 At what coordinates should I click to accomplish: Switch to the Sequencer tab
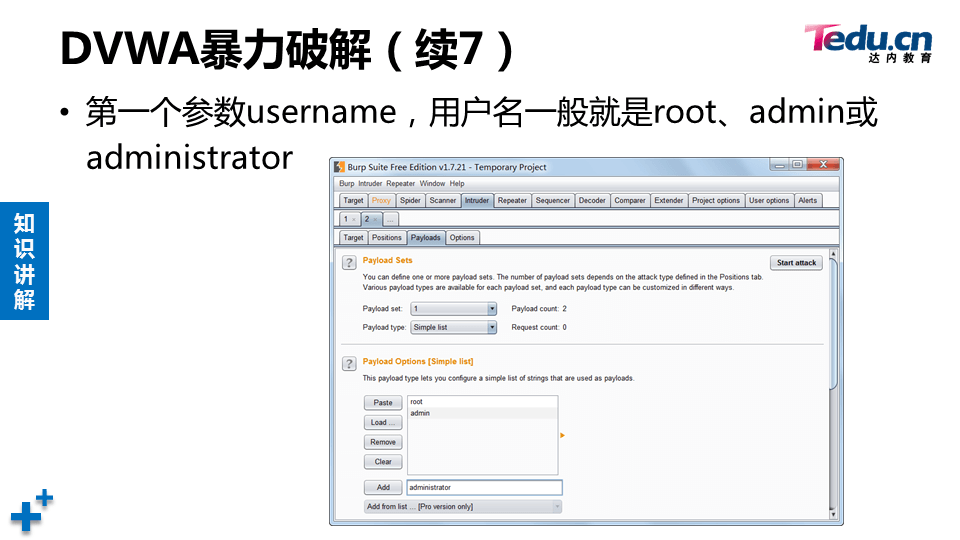(553, 200)
